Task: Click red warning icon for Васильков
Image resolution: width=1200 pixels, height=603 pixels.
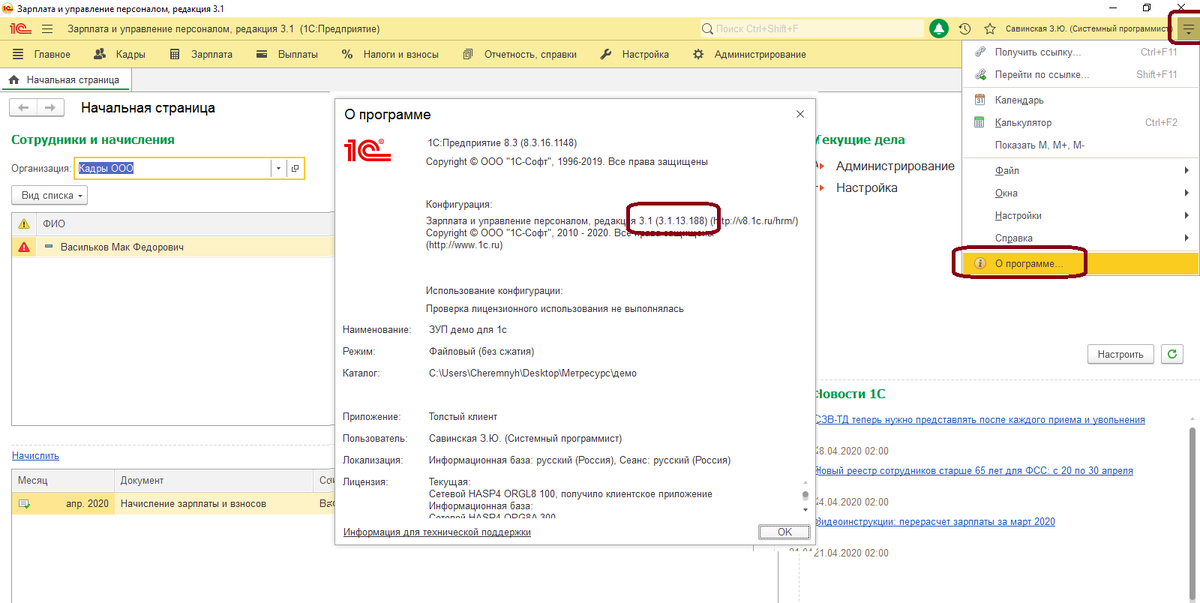Action: [24, 247]
